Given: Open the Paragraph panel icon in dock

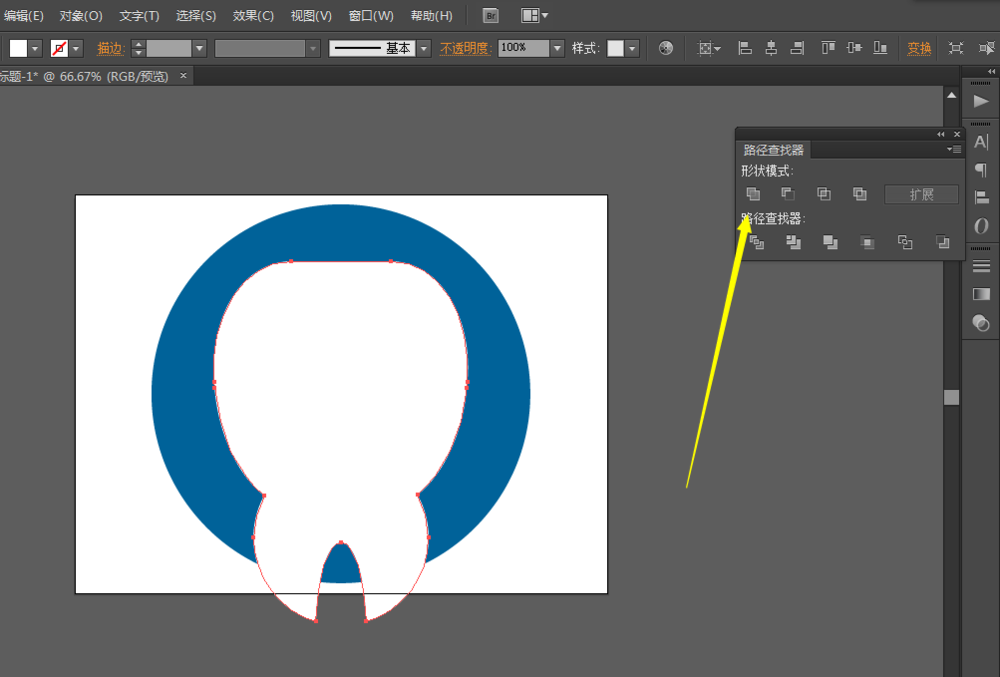Looking at the screenshot, I should 981,170.
